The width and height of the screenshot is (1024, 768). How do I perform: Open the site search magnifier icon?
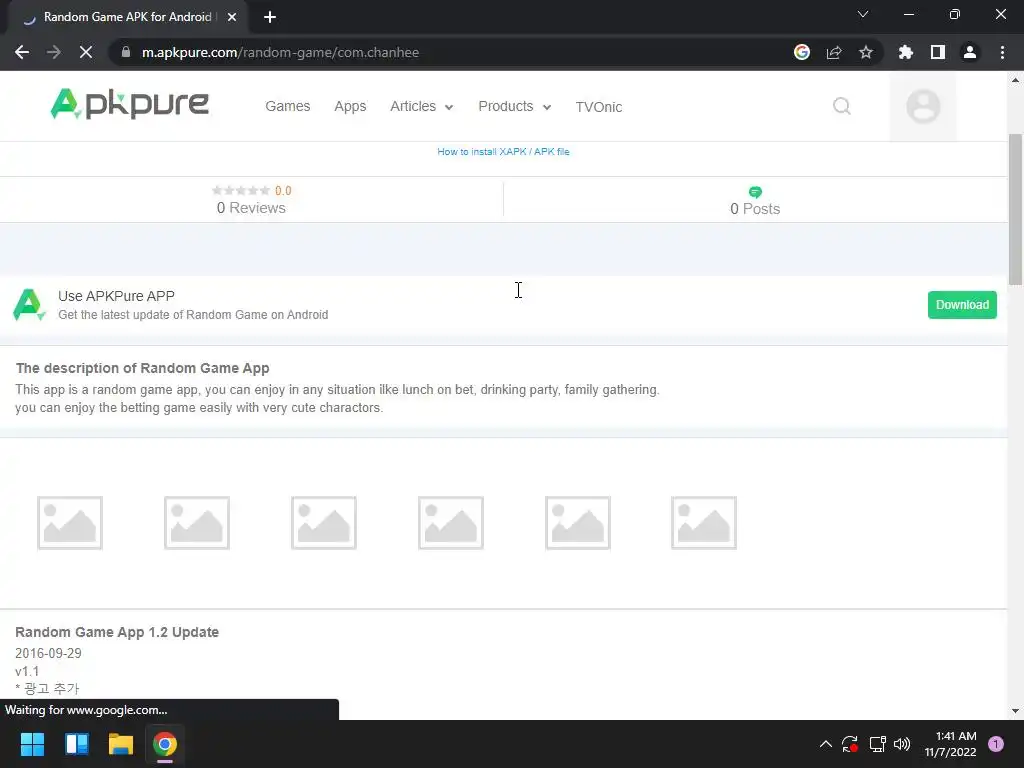pos(842,106)
